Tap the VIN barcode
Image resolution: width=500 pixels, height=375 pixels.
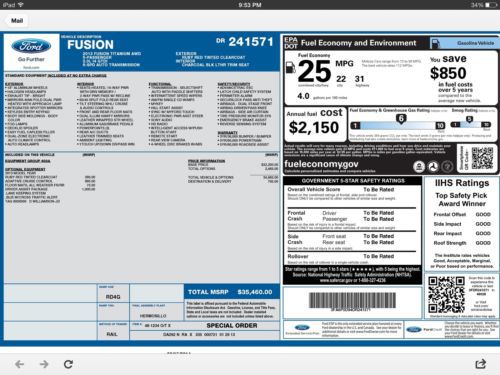[352, 300]
